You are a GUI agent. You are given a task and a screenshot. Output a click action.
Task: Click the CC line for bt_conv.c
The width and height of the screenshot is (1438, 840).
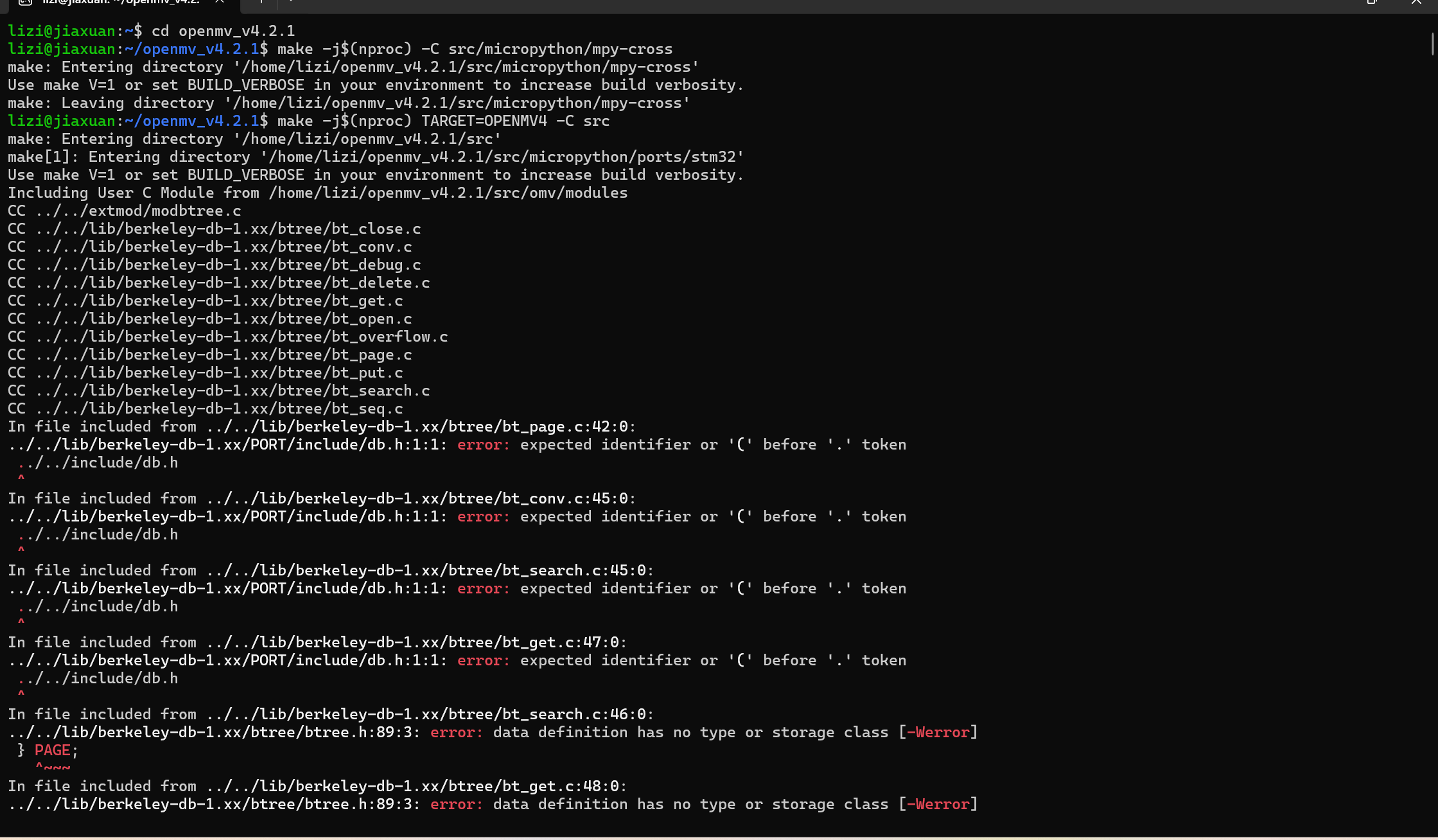210,247
